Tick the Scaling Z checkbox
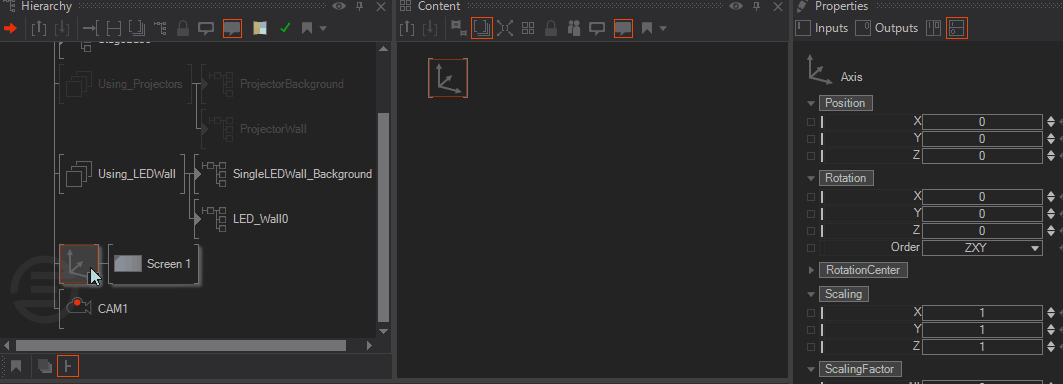Screen dimensions: 1063x384 click(811, 347)
